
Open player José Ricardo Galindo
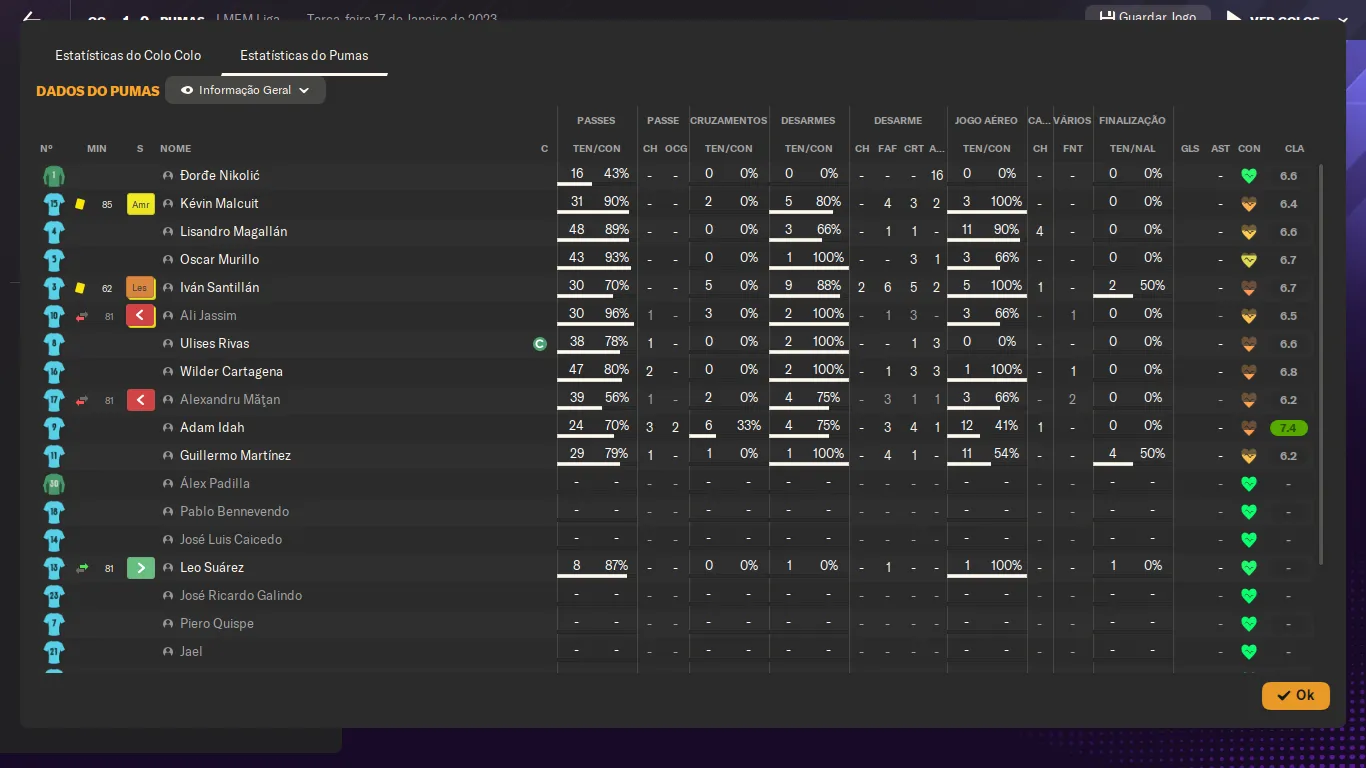(x=241, y=596)
